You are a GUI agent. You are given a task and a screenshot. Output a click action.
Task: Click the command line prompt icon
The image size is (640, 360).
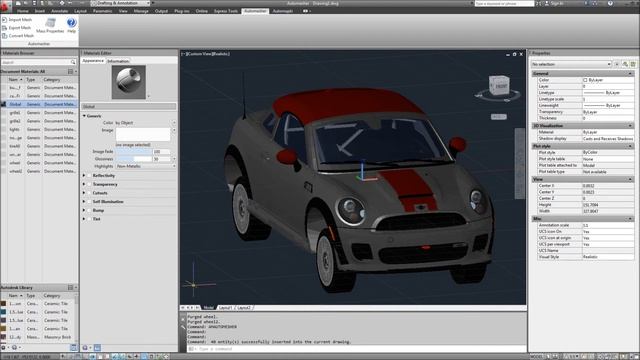(x=191, y=349)
